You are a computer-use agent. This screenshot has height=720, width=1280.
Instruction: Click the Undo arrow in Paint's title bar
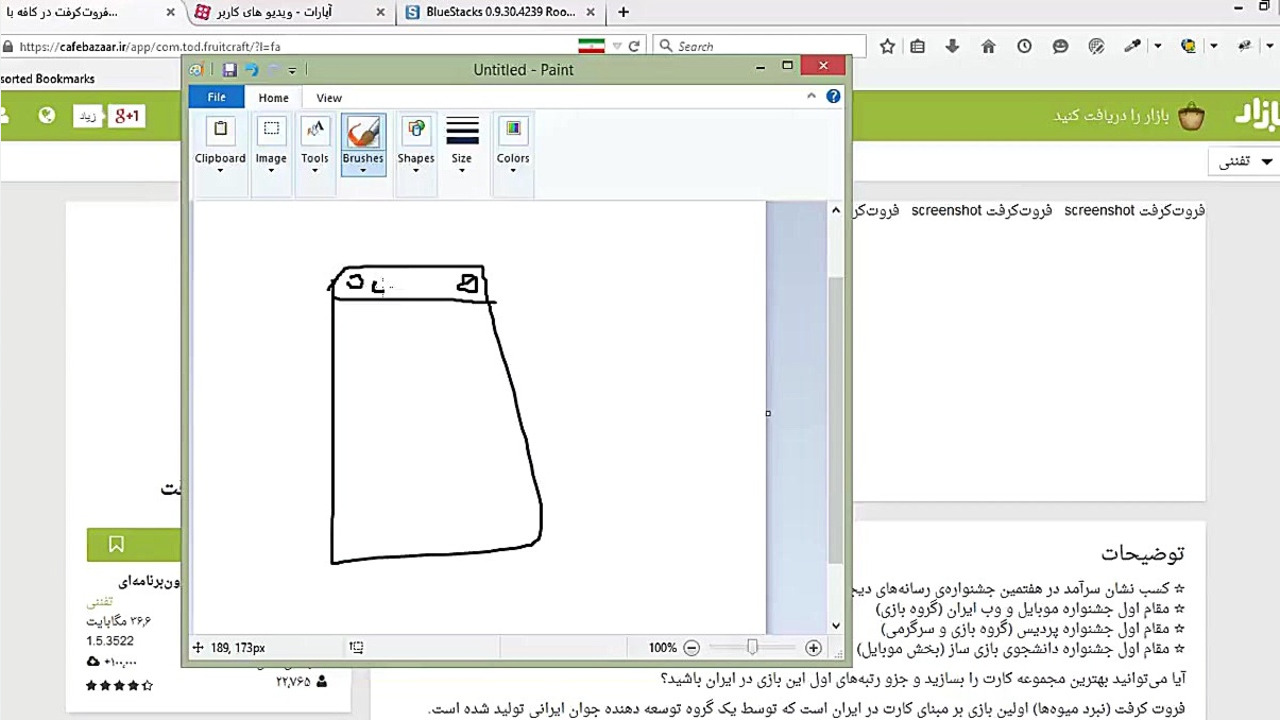pyautogui.click(x=251, y=69)
